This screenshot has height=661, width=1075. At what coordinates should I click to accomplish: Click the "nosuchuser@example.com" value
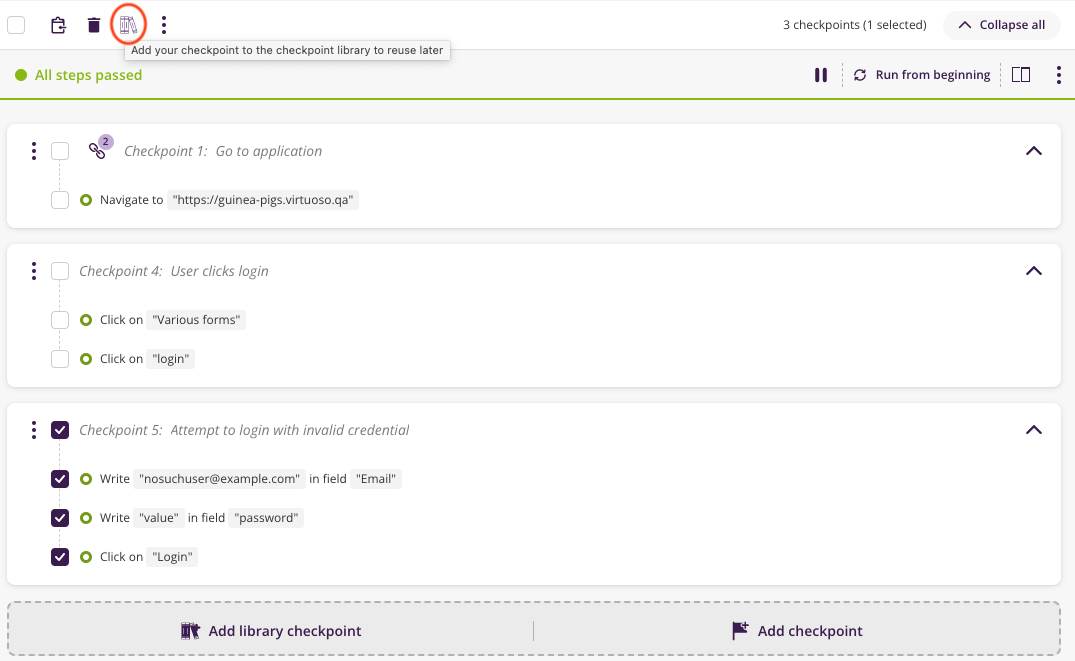pyautogui.click(x=219, y=479)
